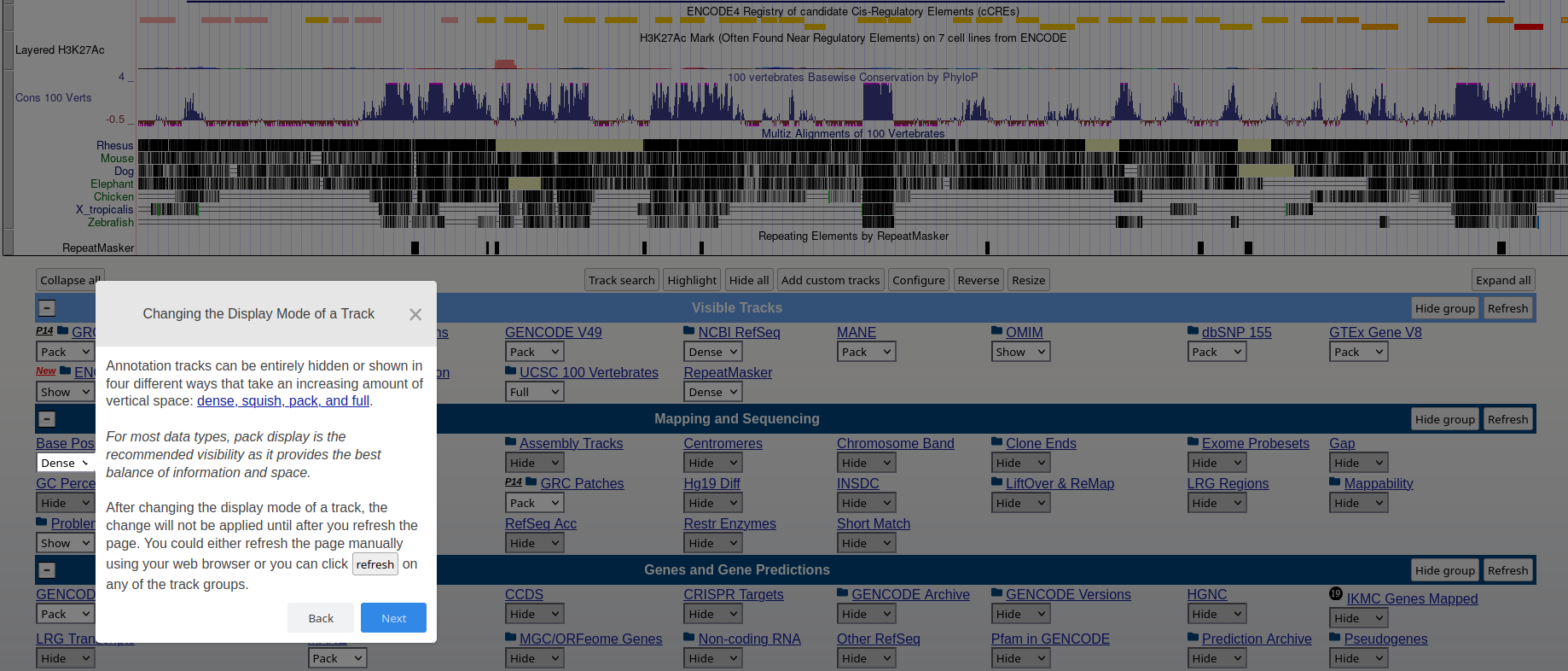Open the Configure button in the toolbar
1568x671 pixels.
918,280
